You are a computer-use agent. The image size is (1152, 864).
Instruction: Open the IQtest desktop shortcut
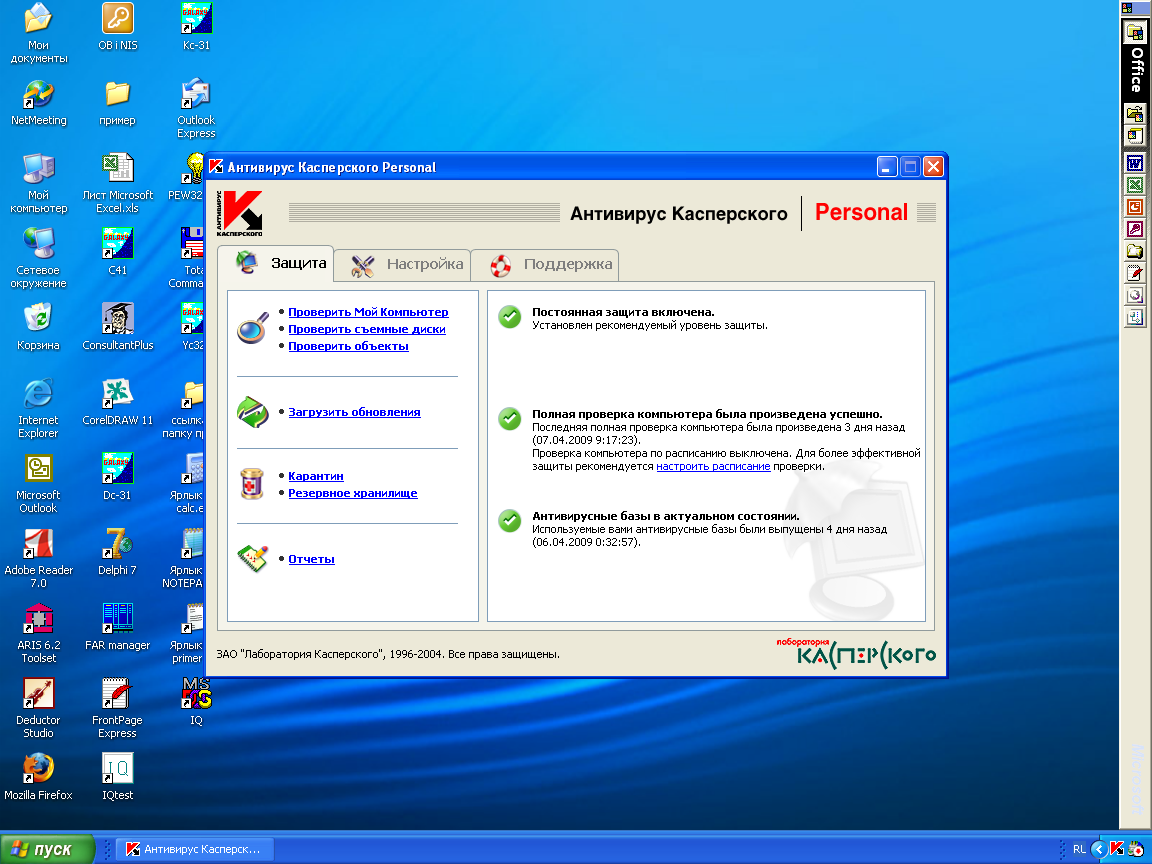click(x=118, y=777)
